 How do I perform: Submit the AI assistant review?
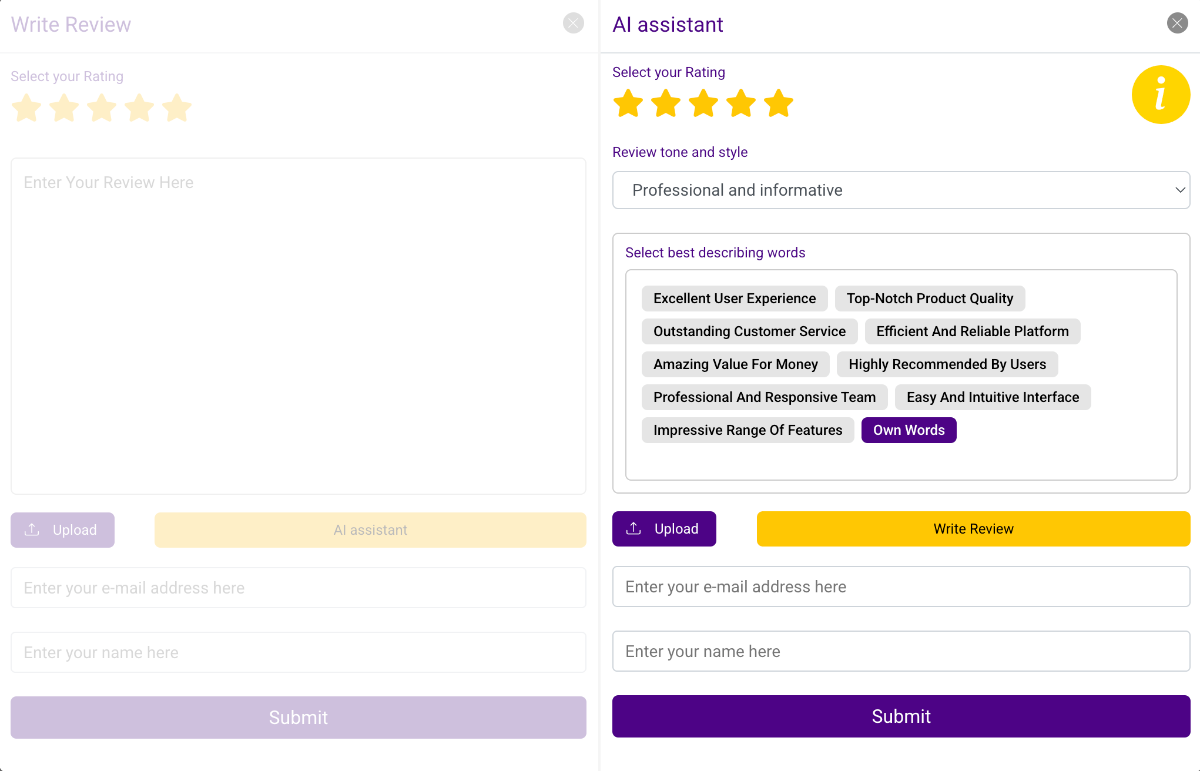pos(900,716)
